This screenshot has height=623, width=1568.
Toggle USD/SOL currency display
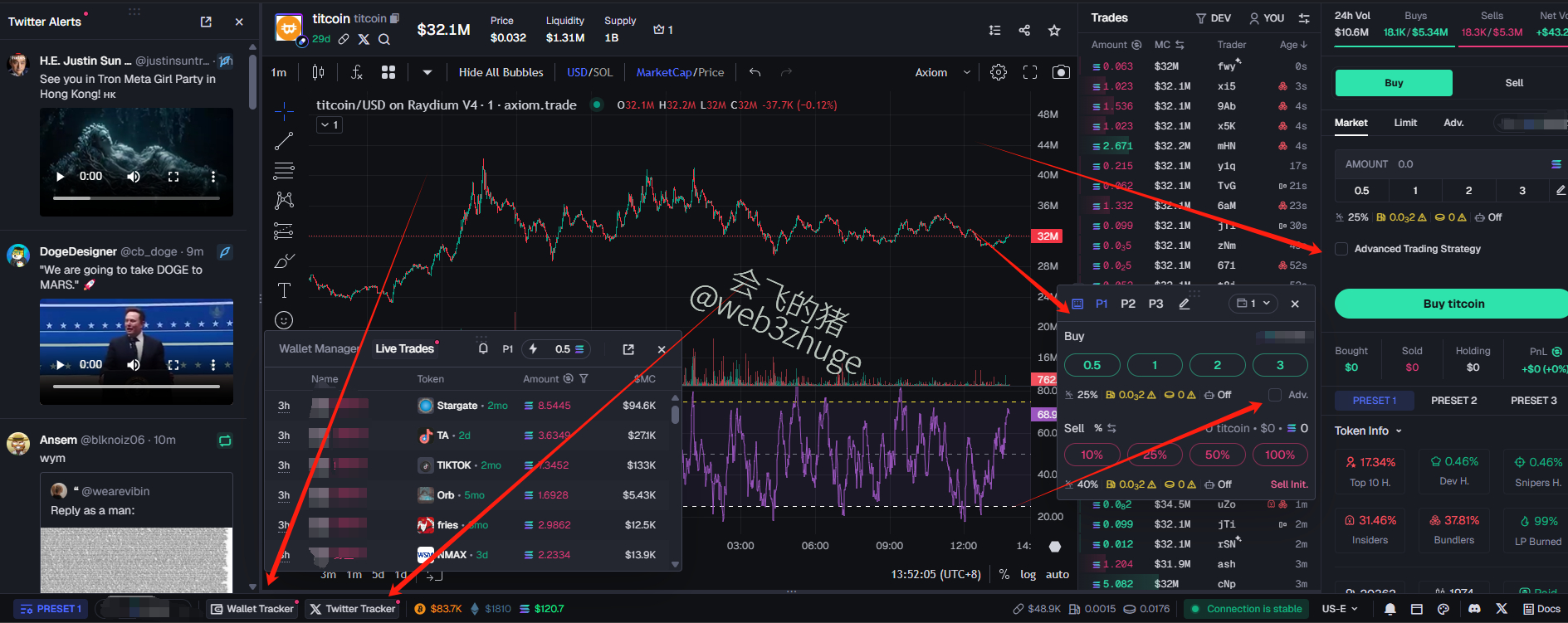click(x=589, y=72)
